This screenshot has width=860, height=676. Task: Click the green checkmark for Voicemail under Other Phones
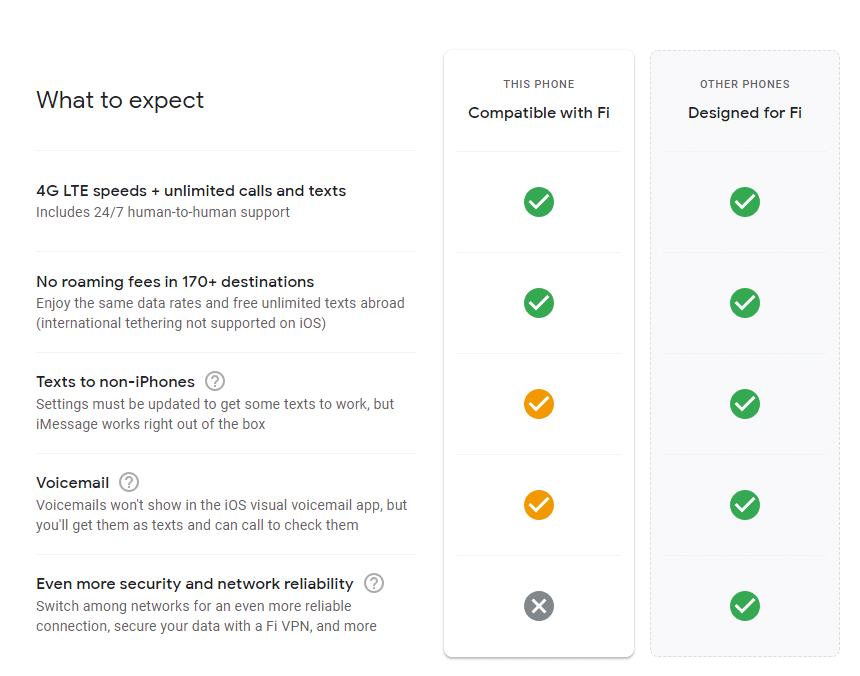coord(745,505)
